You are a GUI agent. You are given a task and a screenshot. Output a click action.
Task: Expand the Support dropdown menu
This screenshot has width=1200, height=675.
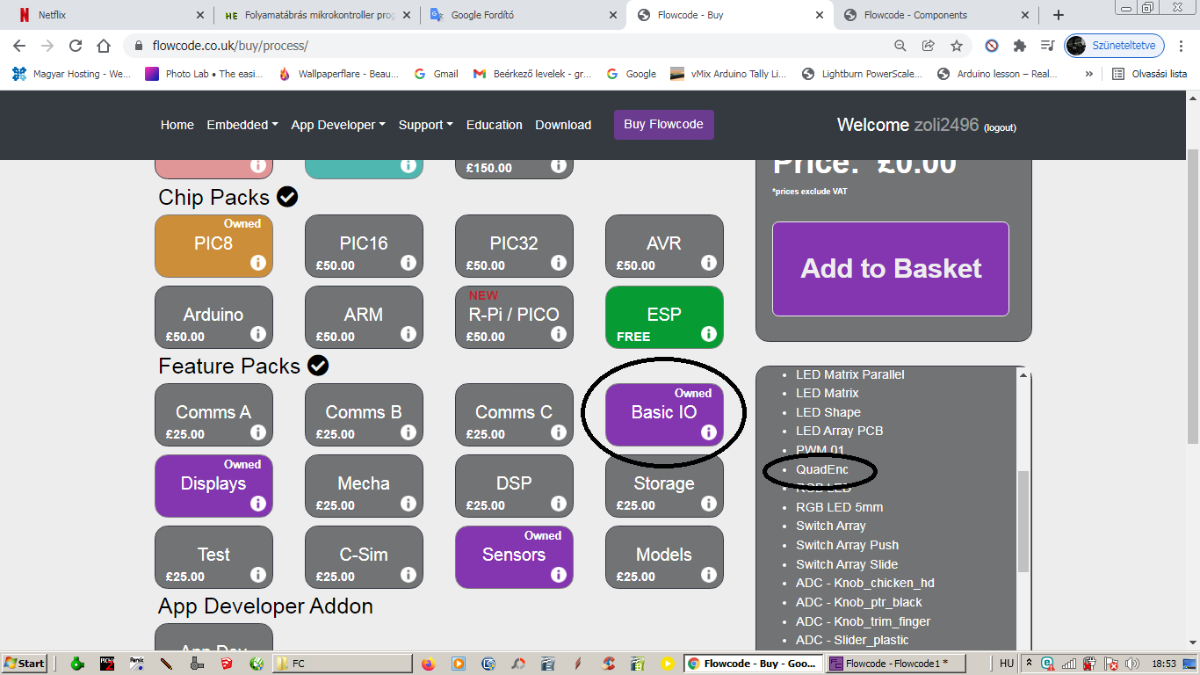pyautogui.click(x=426, y=125)
